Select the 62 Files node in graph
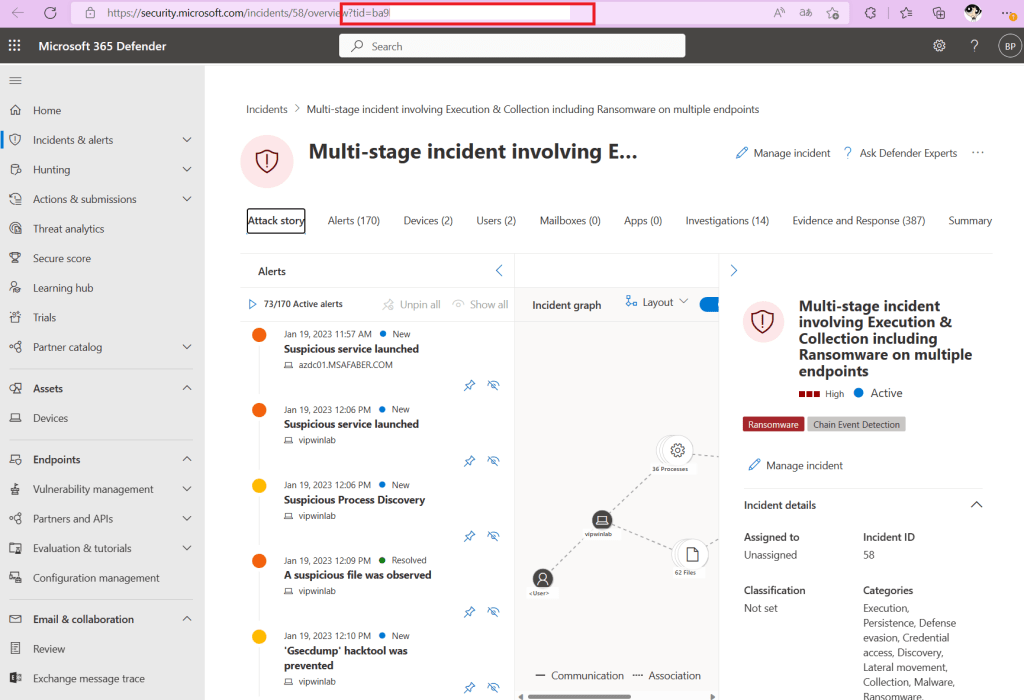The height and width of the screenshot is (700, 1024). click(x=691, y=555)
